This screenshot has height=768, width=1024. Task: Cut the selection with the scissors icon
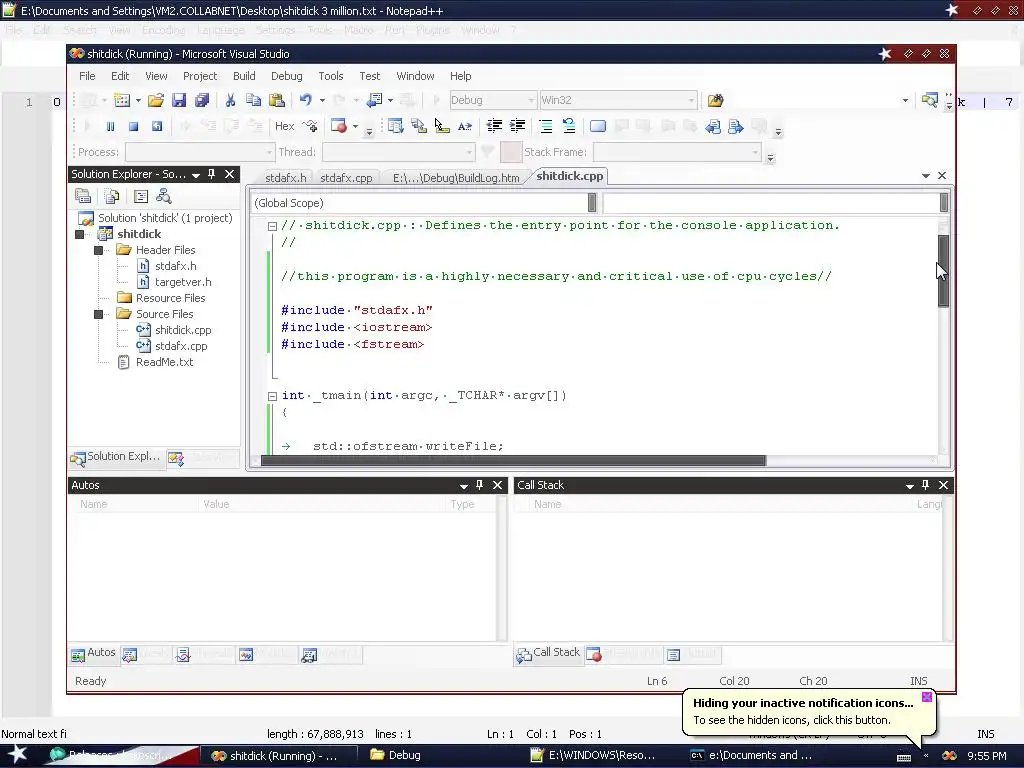coord(230,100)
